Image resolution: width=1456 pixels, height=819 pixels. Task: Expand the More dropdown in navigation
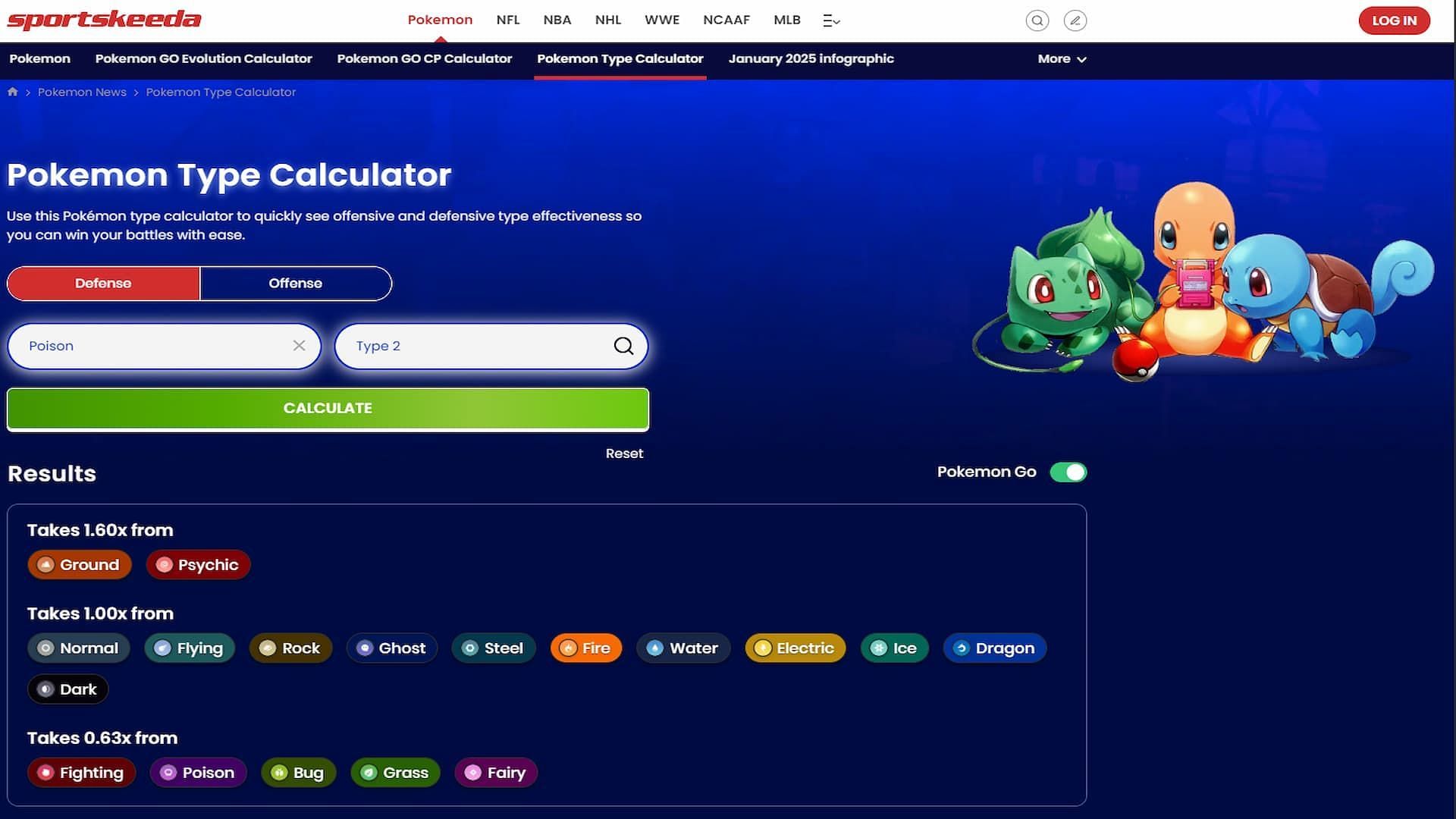coord(1062,59)
